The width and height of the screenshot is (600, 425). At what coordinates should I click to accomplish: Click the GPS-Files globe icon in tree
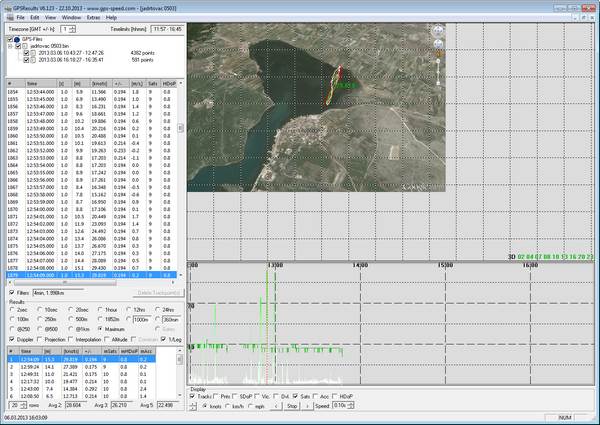[x=17, y=39]
